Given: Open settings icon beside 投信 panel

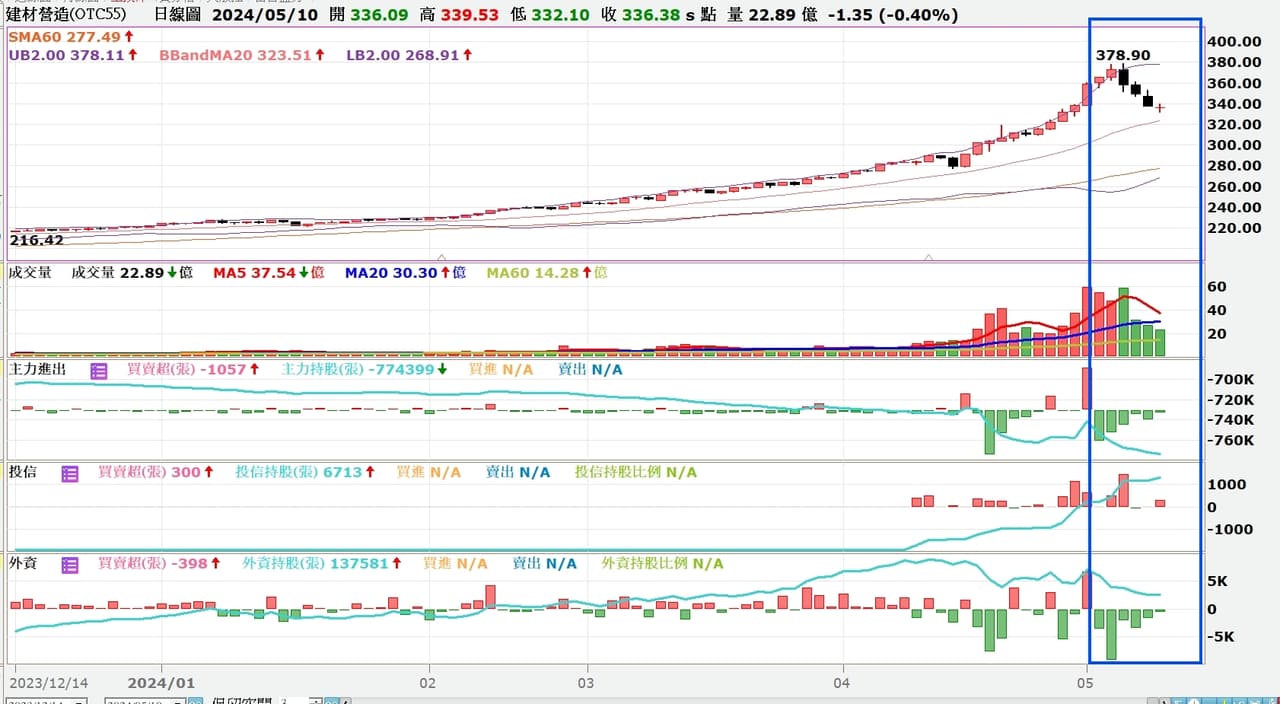Looking at the screenshot, I should [x=70, y=473].
